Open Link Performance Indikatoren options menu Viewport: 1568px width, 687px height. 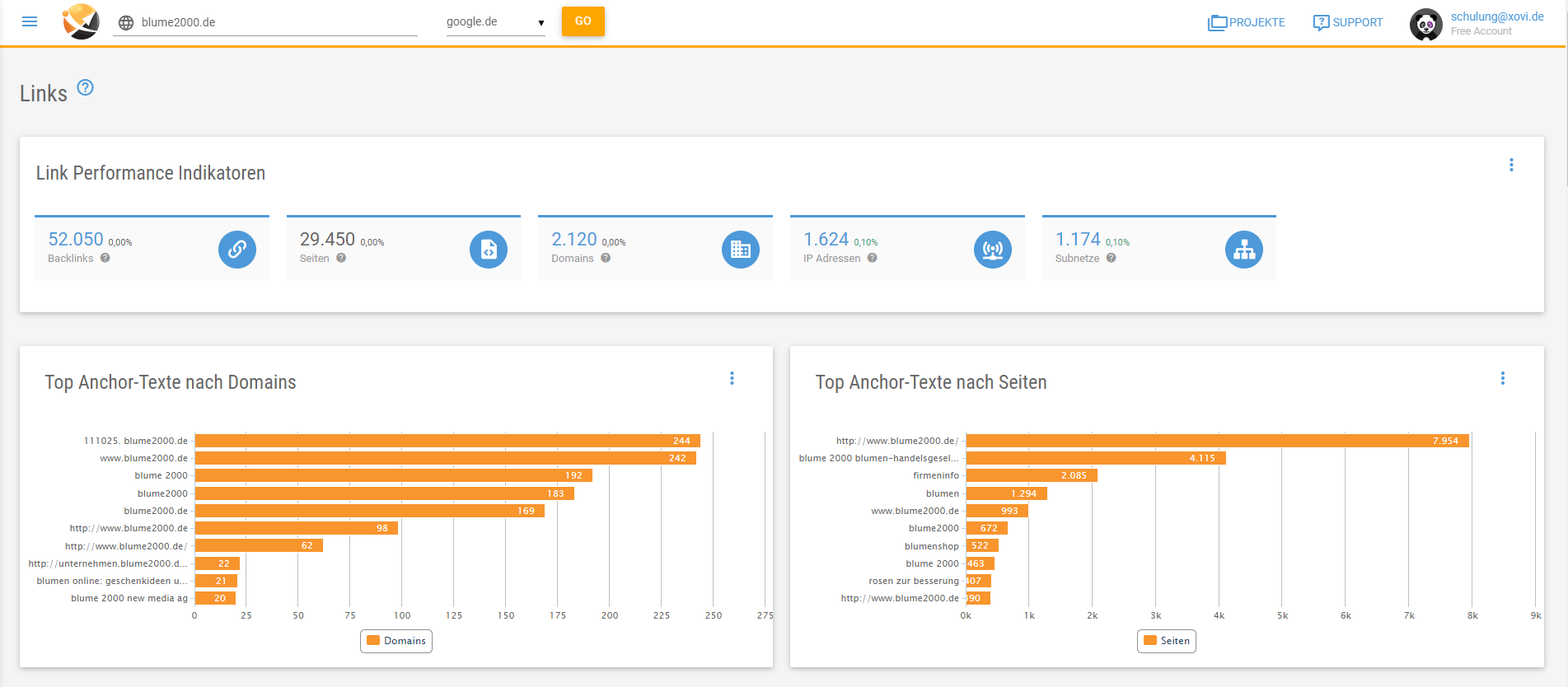tap(1511, 165)
